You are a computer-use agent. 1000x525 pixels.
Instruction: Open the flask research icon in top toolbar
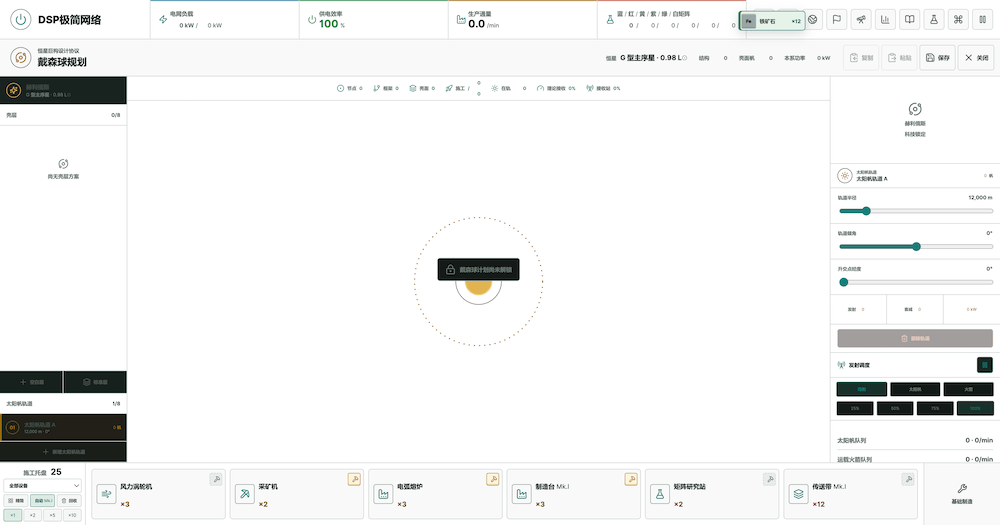click(934, 20)
